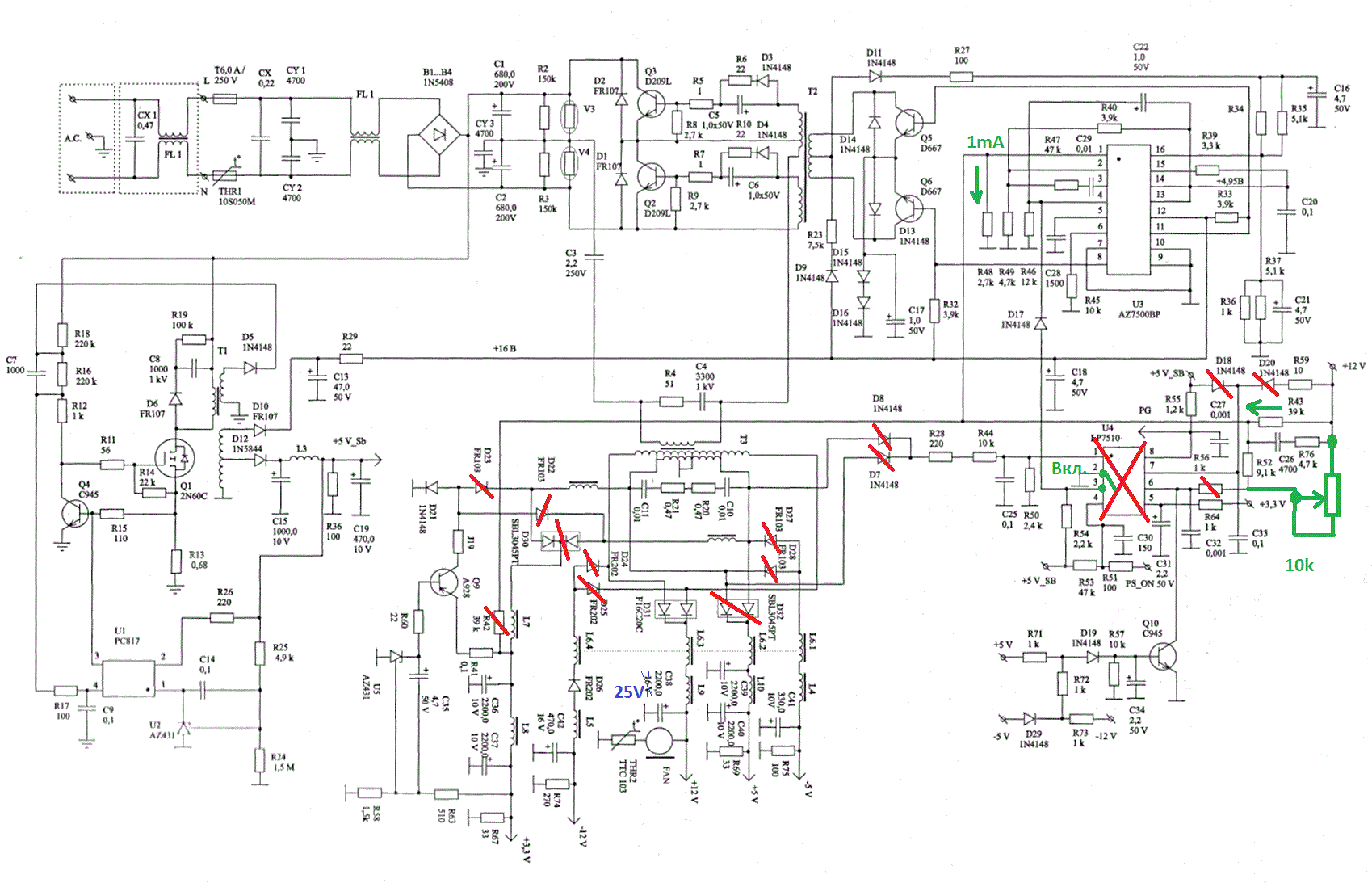Click the Q1 MOSFET circle symbol
This screenshot has height=883, width=1372.
pyautogui.click(x=174, y=459)
